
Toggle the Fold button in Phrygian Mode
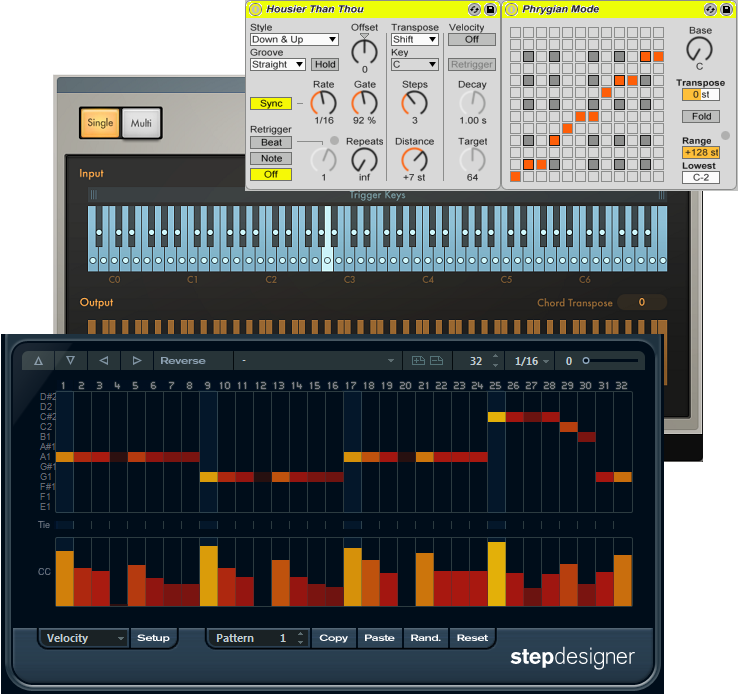pos(700,117)
